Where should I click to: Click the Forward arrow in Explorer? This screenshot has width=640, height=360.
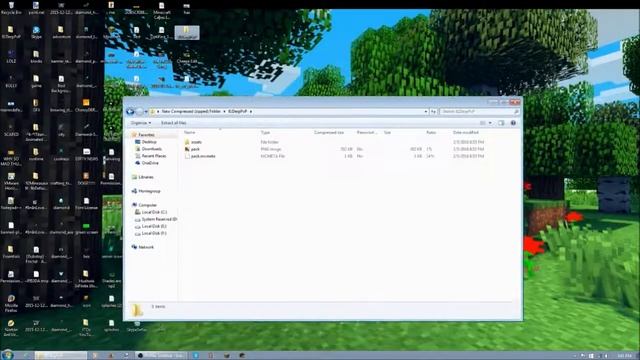pyautogui.click(x=140, y=111)
